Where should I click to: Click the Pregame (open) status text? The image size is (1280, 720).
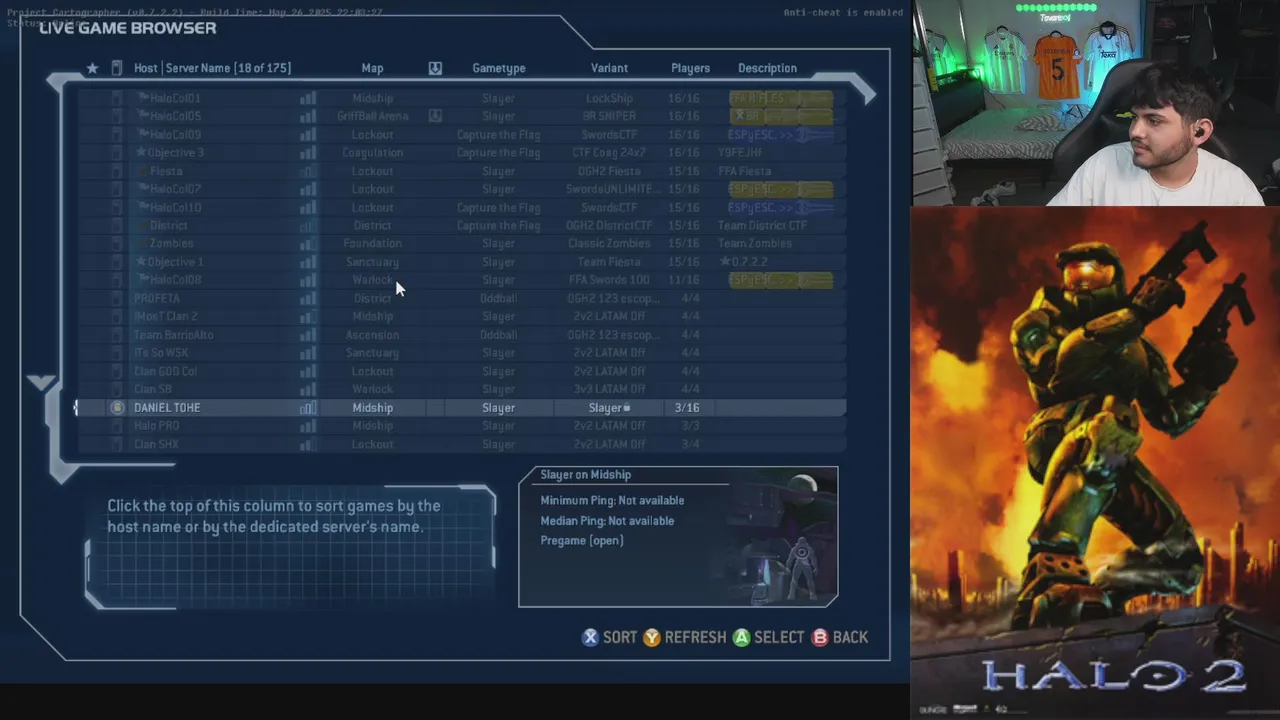coord(582,540)
